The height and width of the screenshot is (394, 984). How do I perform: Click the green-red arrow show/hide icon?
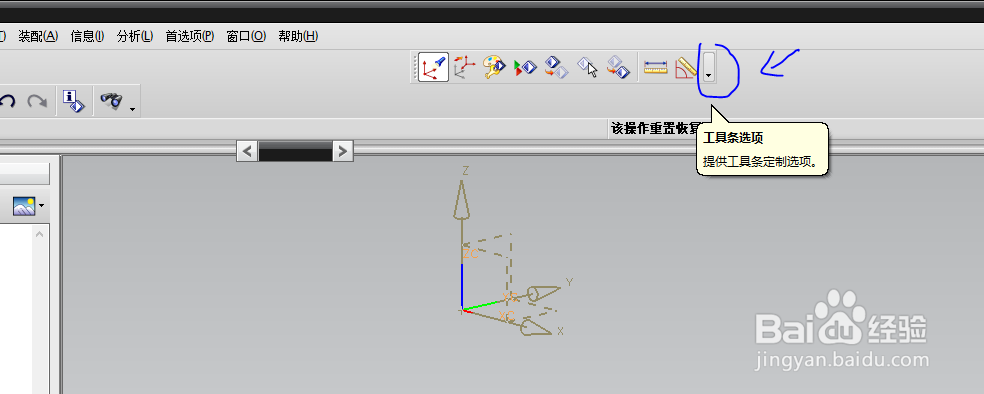click(525, 67)
